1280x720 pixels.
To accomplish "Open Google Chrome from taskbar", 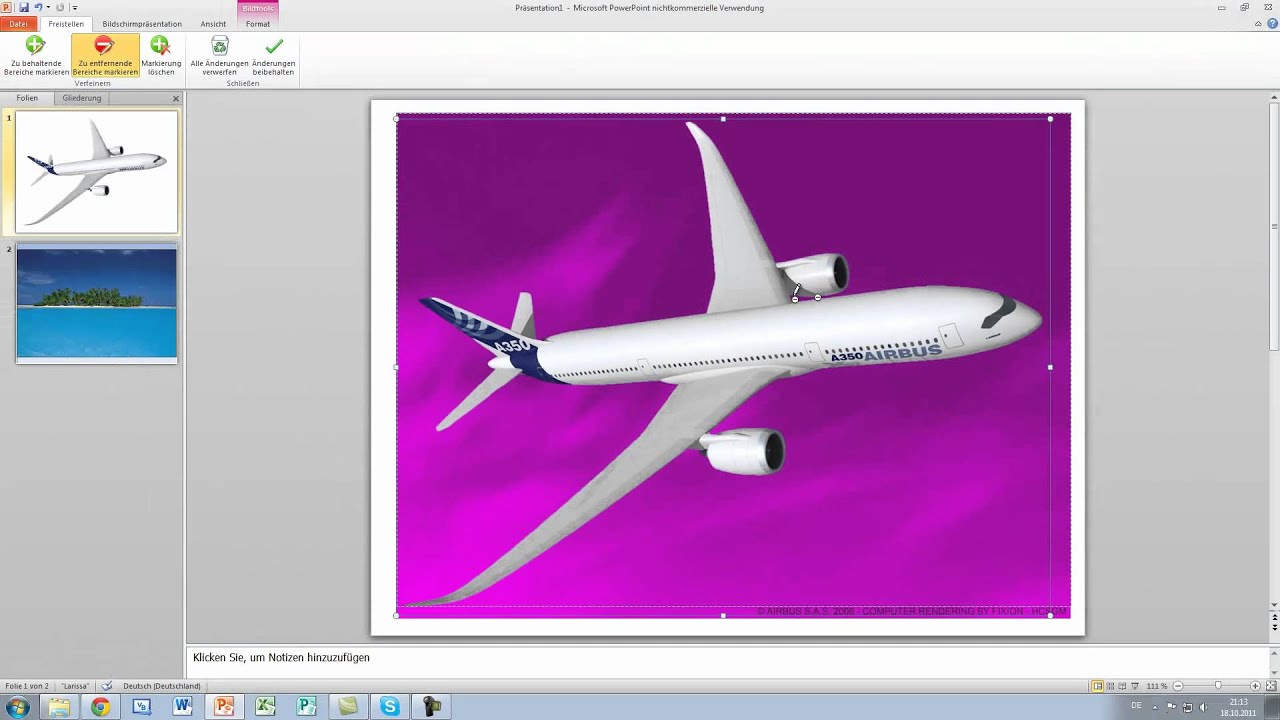I will point(100,707).
